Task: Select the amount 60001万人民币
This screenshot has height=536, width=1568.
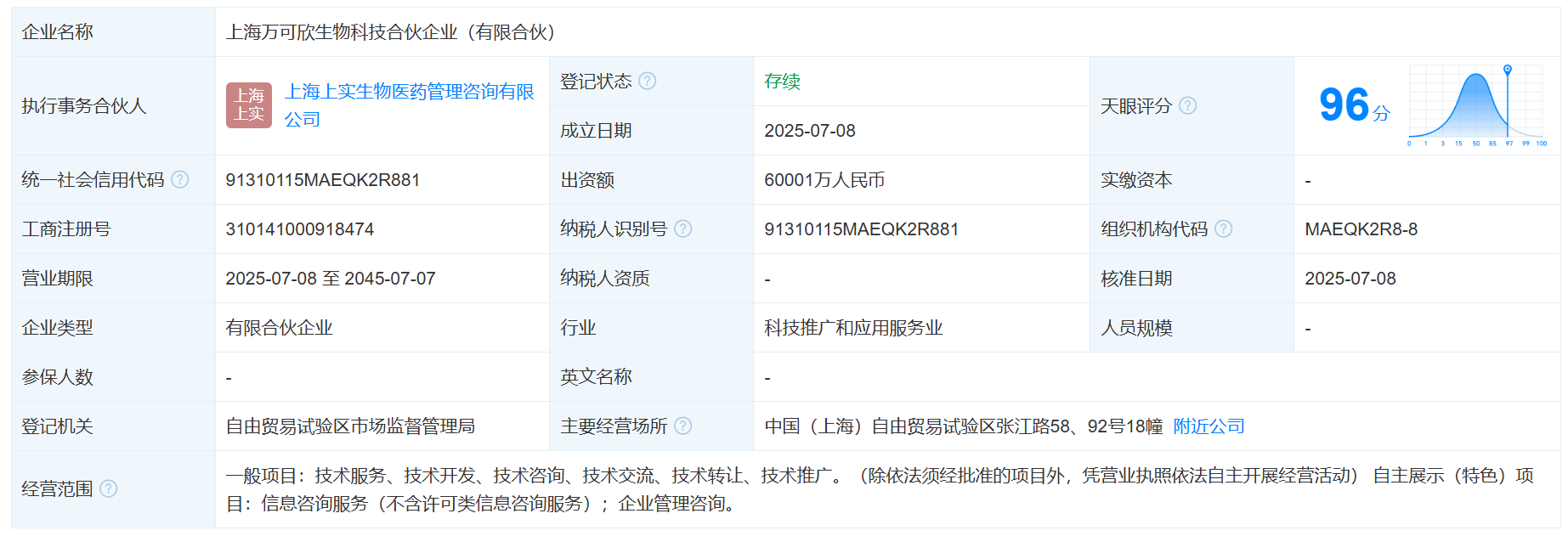Action: (x=824, y=180)
